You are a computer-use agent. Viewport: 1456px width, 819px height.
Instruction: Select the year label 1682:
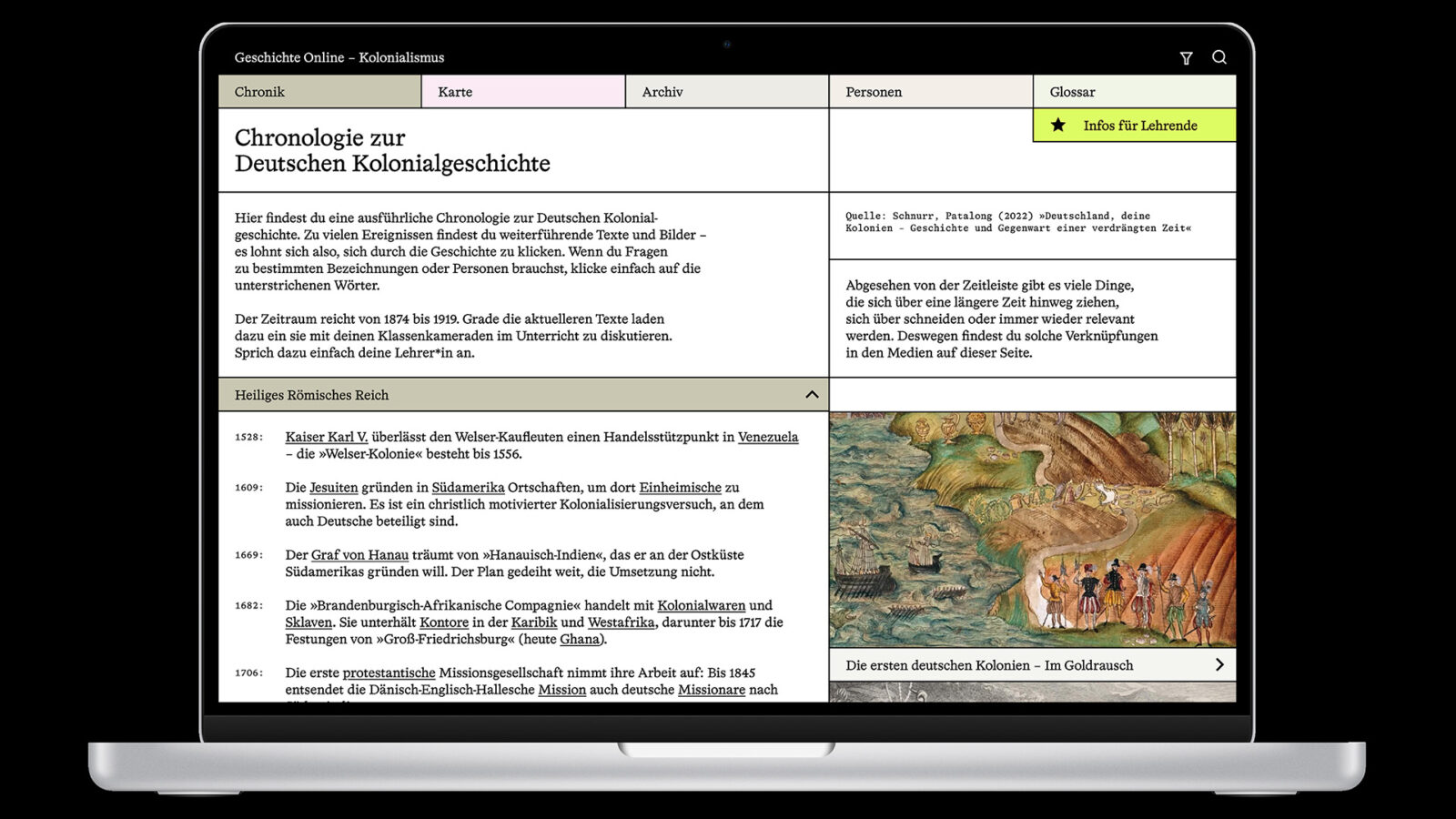point(248,605)
